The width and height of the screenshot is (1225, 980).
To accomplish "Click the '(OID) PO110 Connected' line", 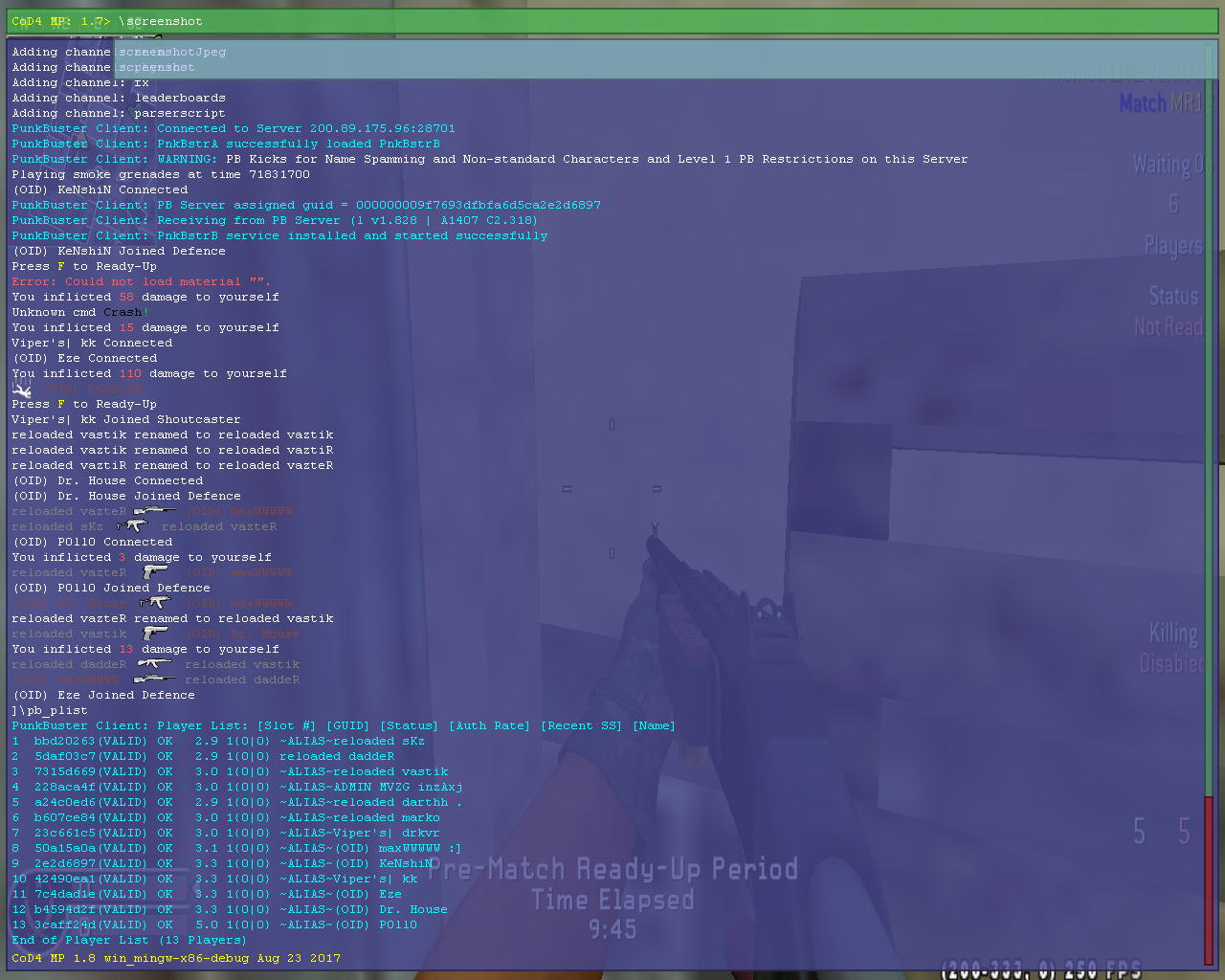I will [92, 542].
